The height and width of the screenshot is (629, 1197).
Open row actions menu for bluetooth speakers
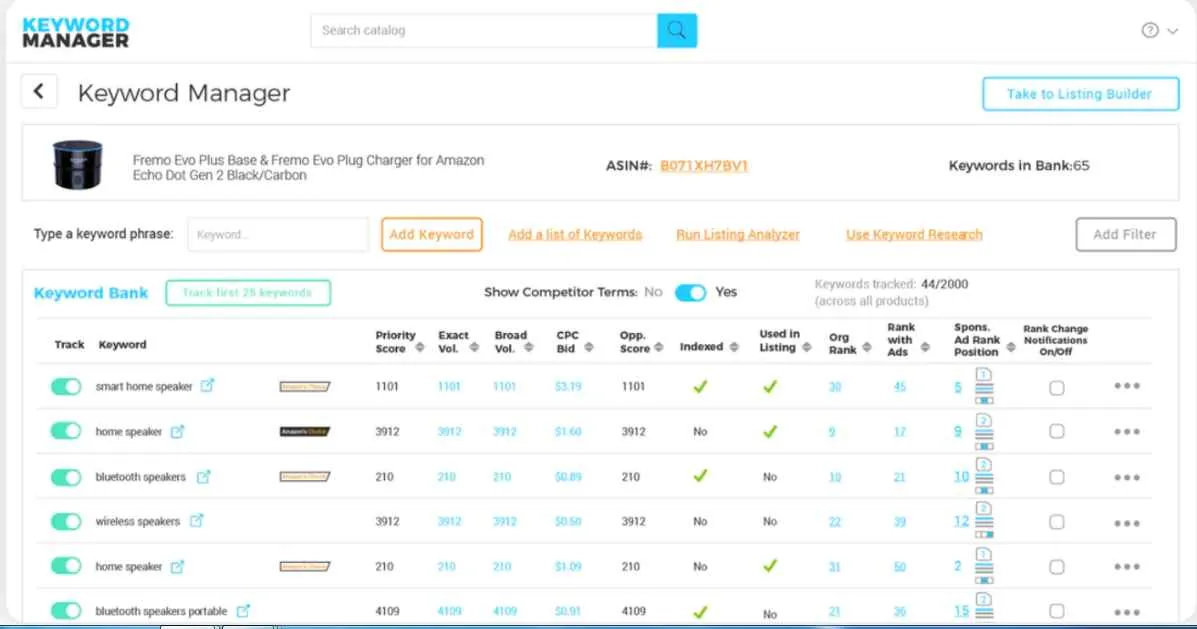click(x=1126, y=477)
